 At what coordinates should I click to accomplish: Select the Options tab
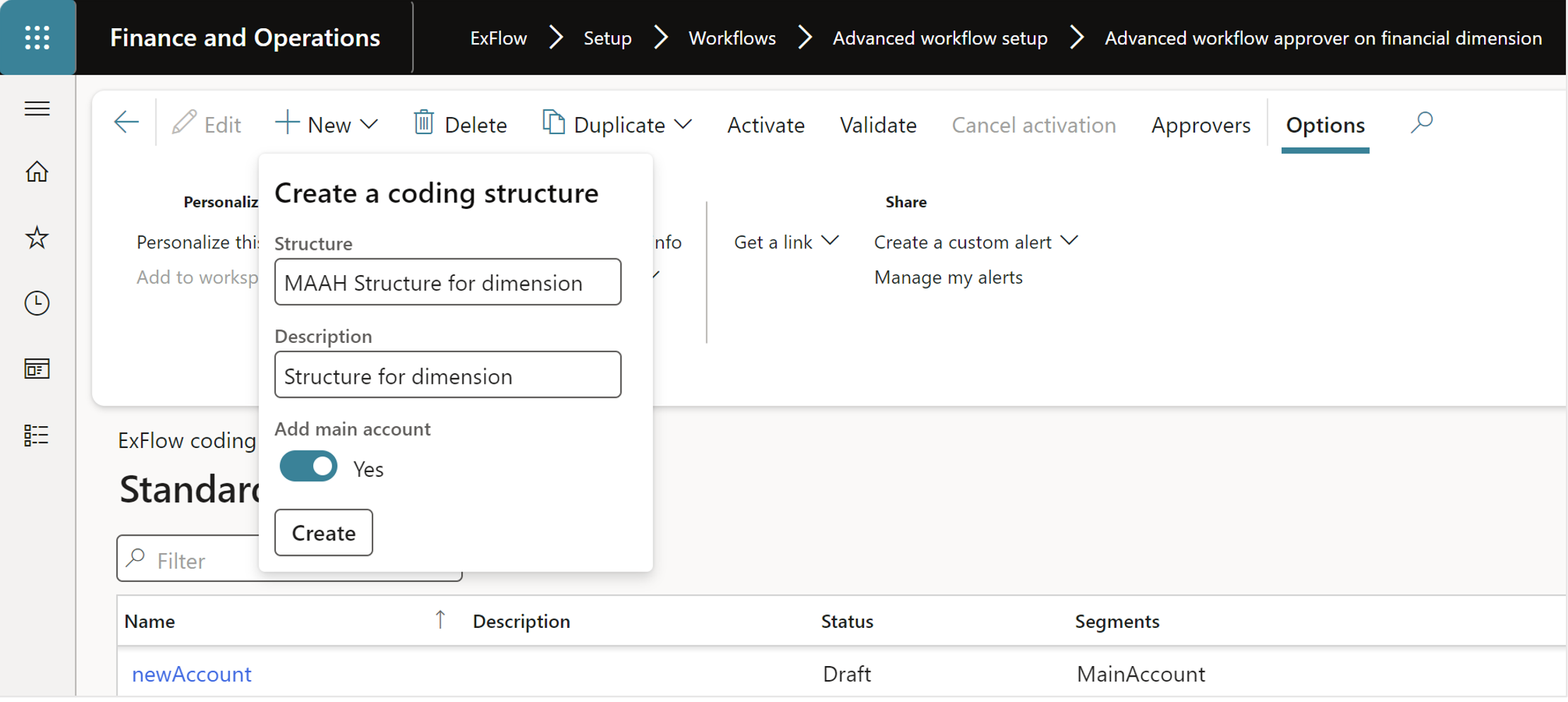point(1325,125)
